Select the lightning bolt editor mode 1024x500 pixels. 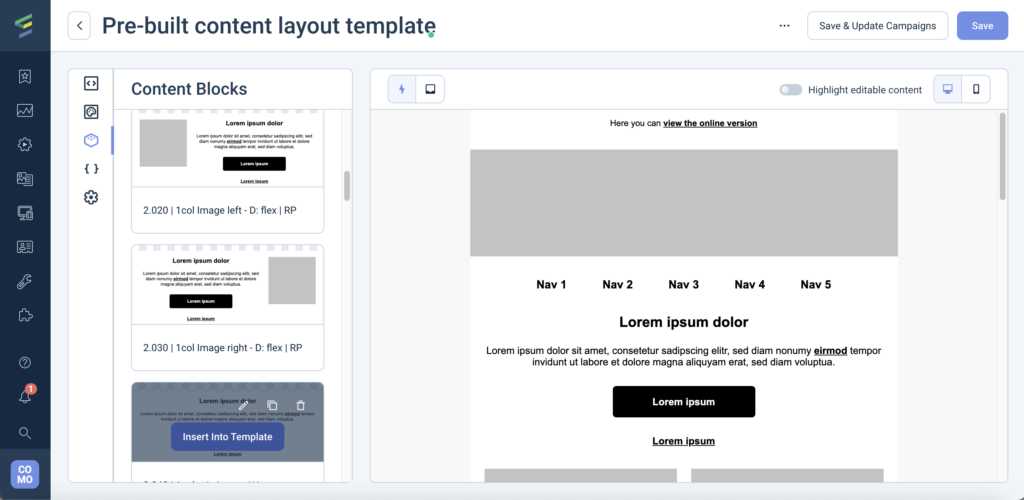[402, 89]
